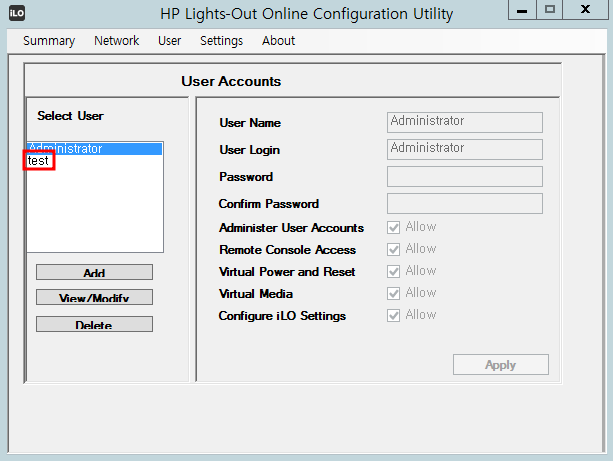Click the iLO application icon in title bar
Image resolution: width=613 pixels, height=461 pixels.
[x=17, y=13]
